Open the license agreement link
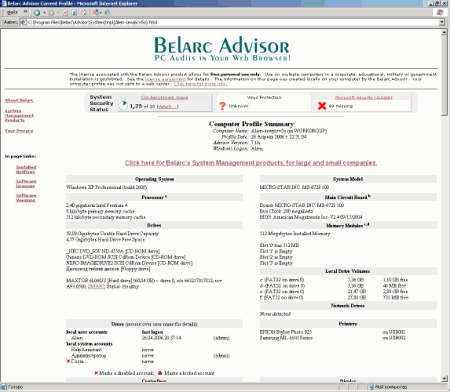Image resolution: width=450 pixels, height=392 pixels. point(165,79)
